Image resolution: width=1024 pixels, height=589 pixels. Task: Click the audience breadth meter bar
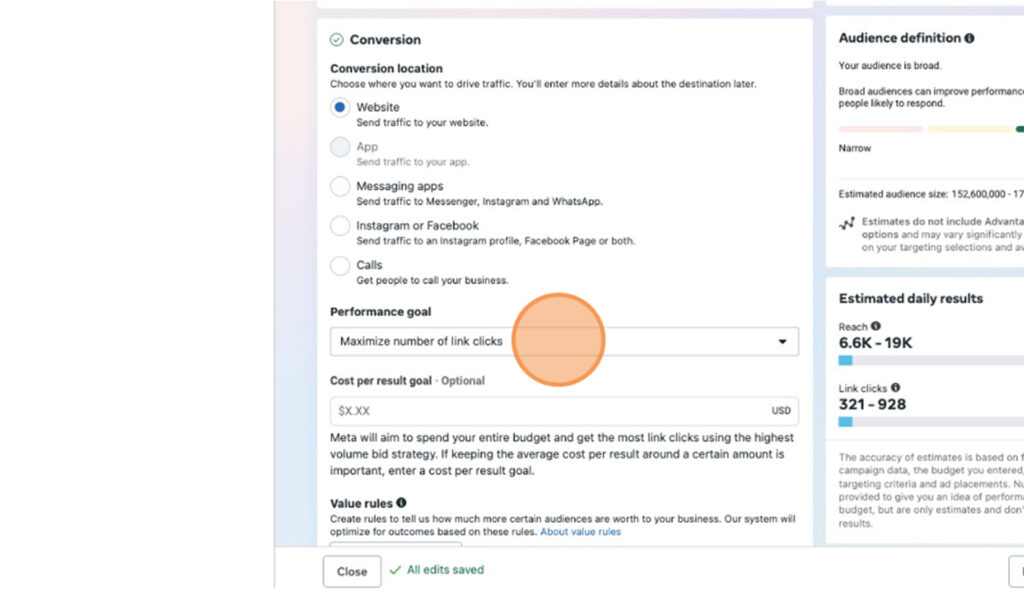tap(930, 129)
